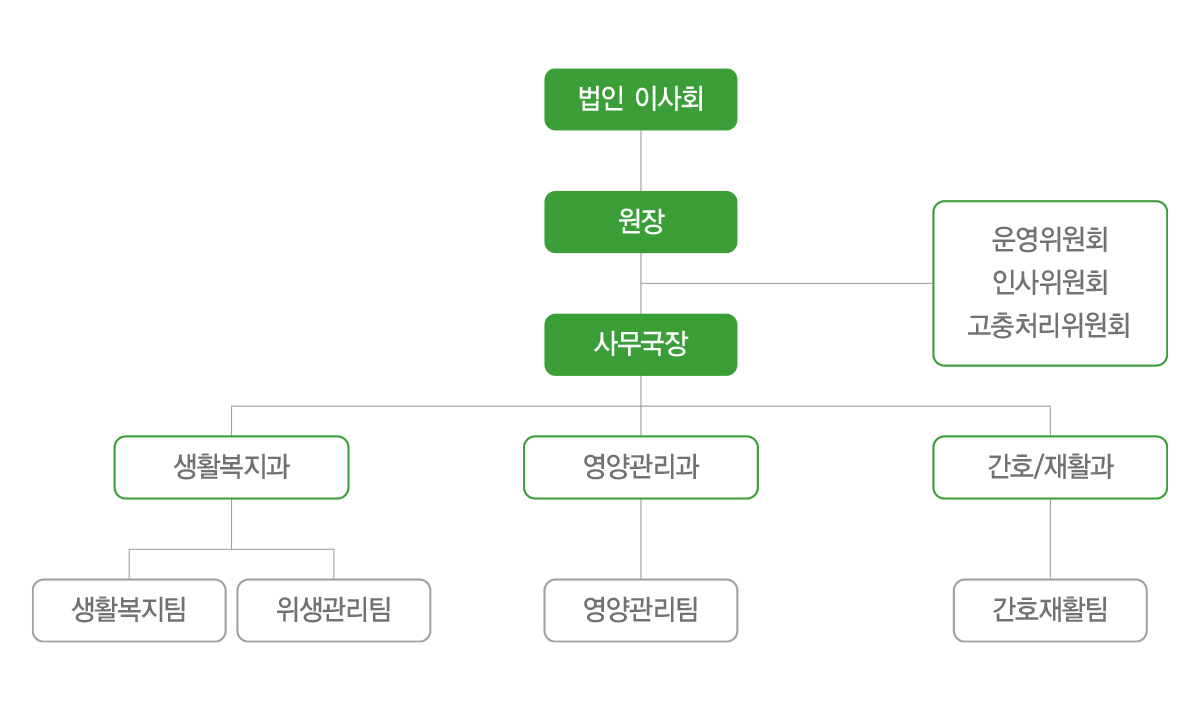1200x712 pixels.
Task: Click horizontal branch line above 위생관리팀 box
Action: (283, 549)
